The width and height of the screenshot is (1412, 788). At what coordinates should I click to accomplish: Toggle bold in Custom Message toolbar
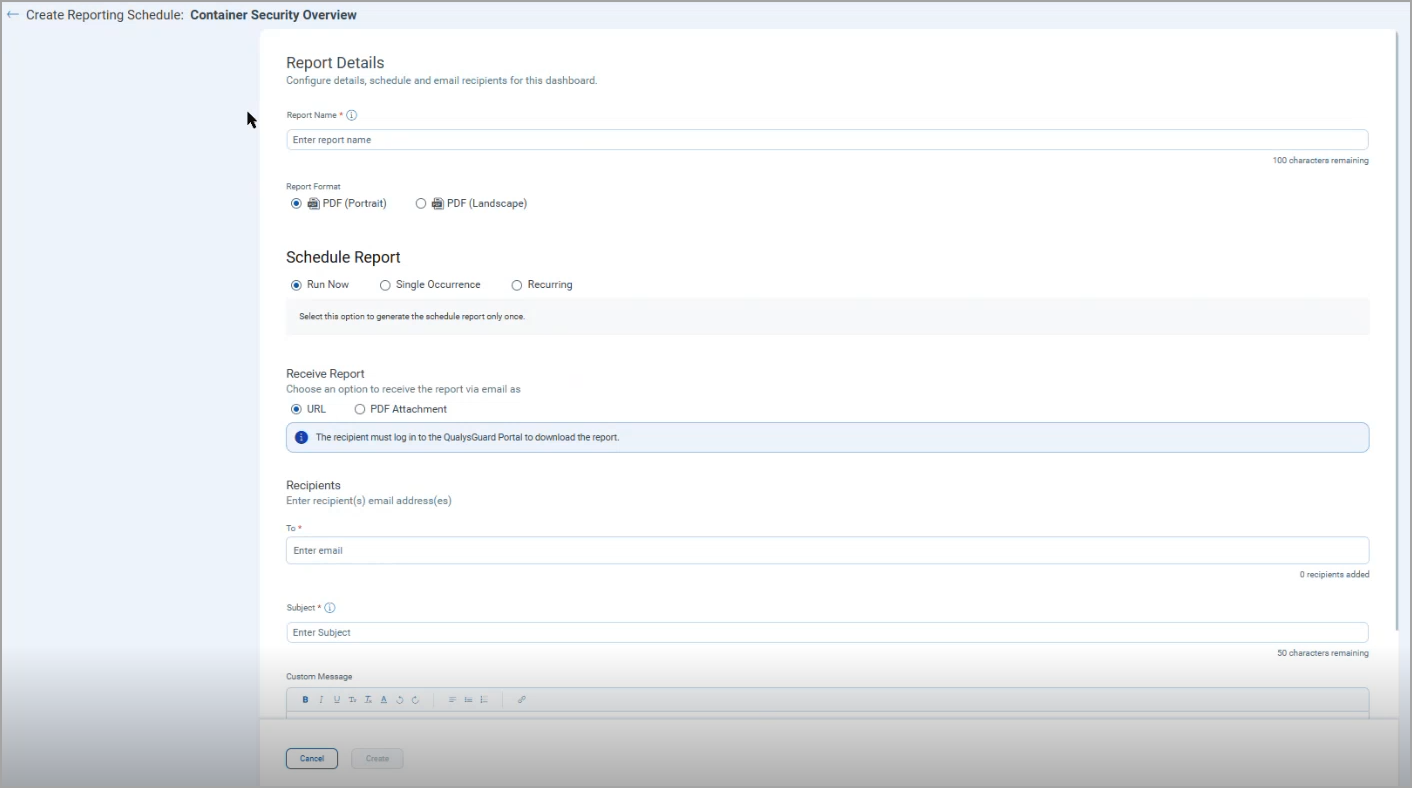pos(305,700)
